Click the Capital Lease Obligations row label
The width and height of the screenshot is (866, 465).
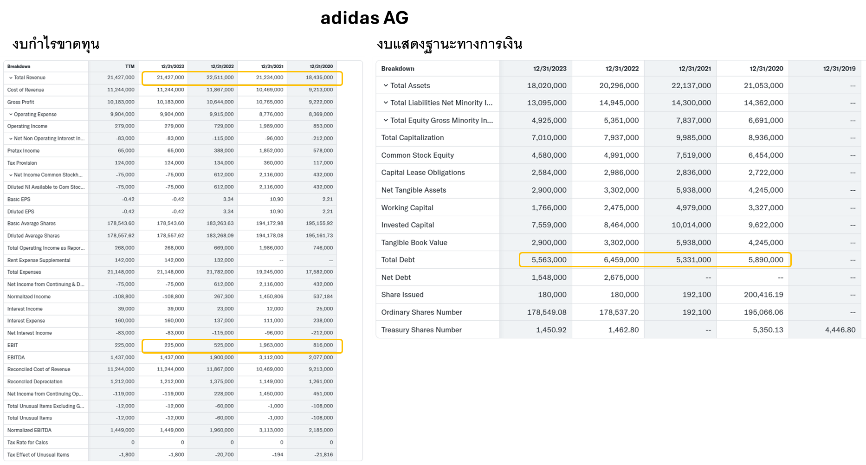(x=423, y=172)
